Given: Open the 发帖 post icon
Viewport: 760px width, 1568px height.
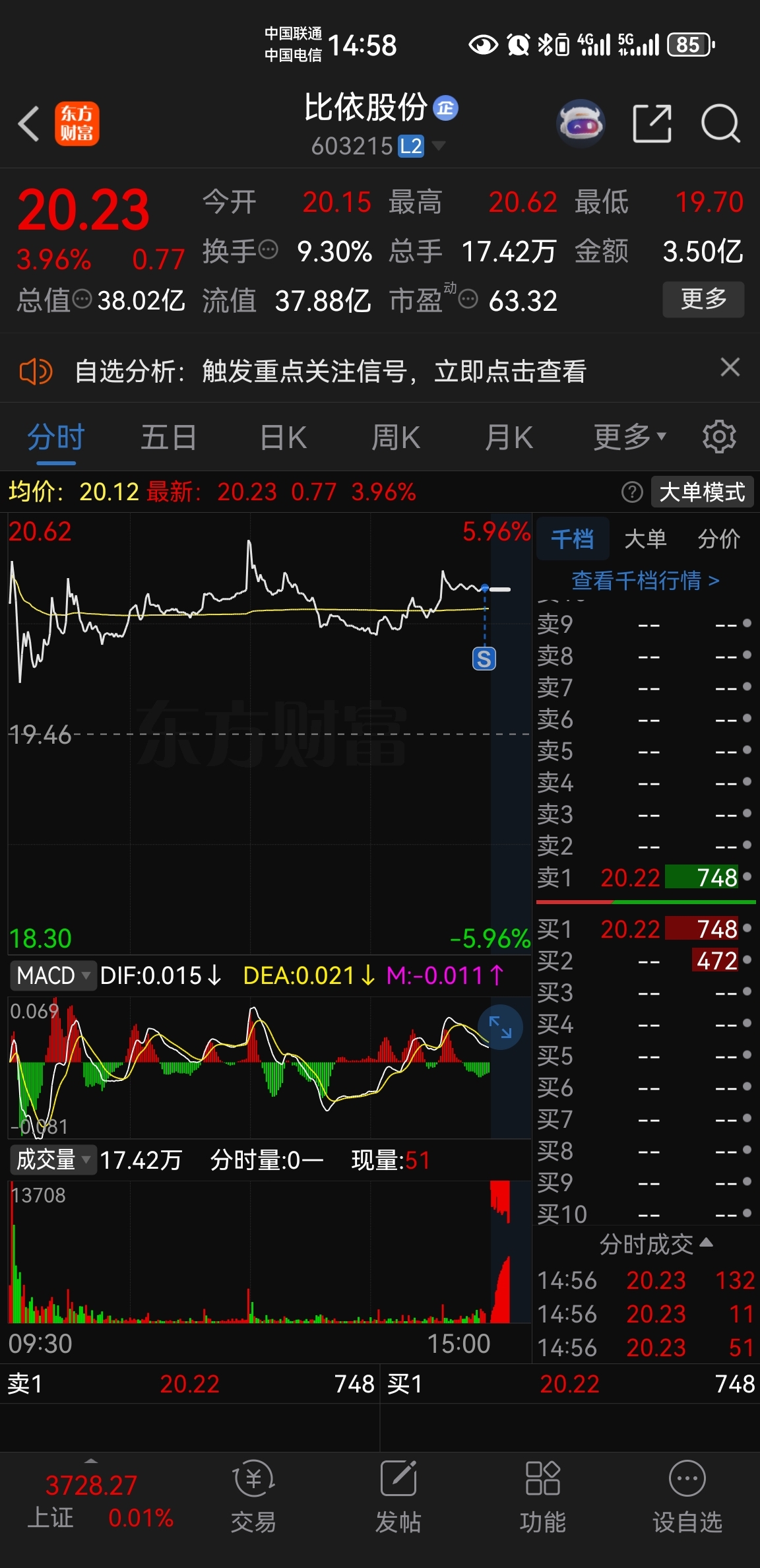Looking at the screenshot, I should 398,1496.
